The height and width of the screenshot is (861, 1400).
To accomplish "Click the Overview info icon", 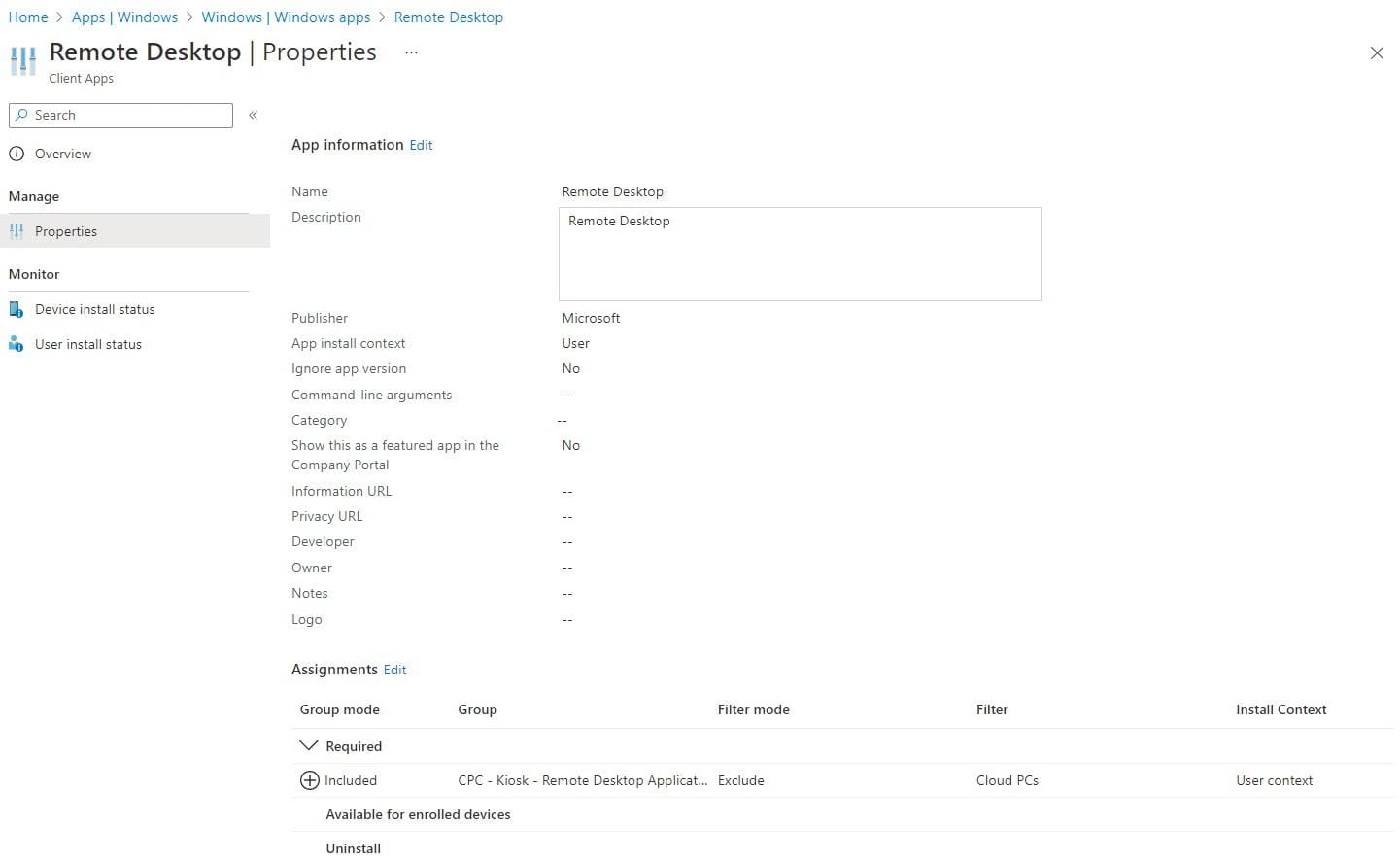I will [17, 154].
